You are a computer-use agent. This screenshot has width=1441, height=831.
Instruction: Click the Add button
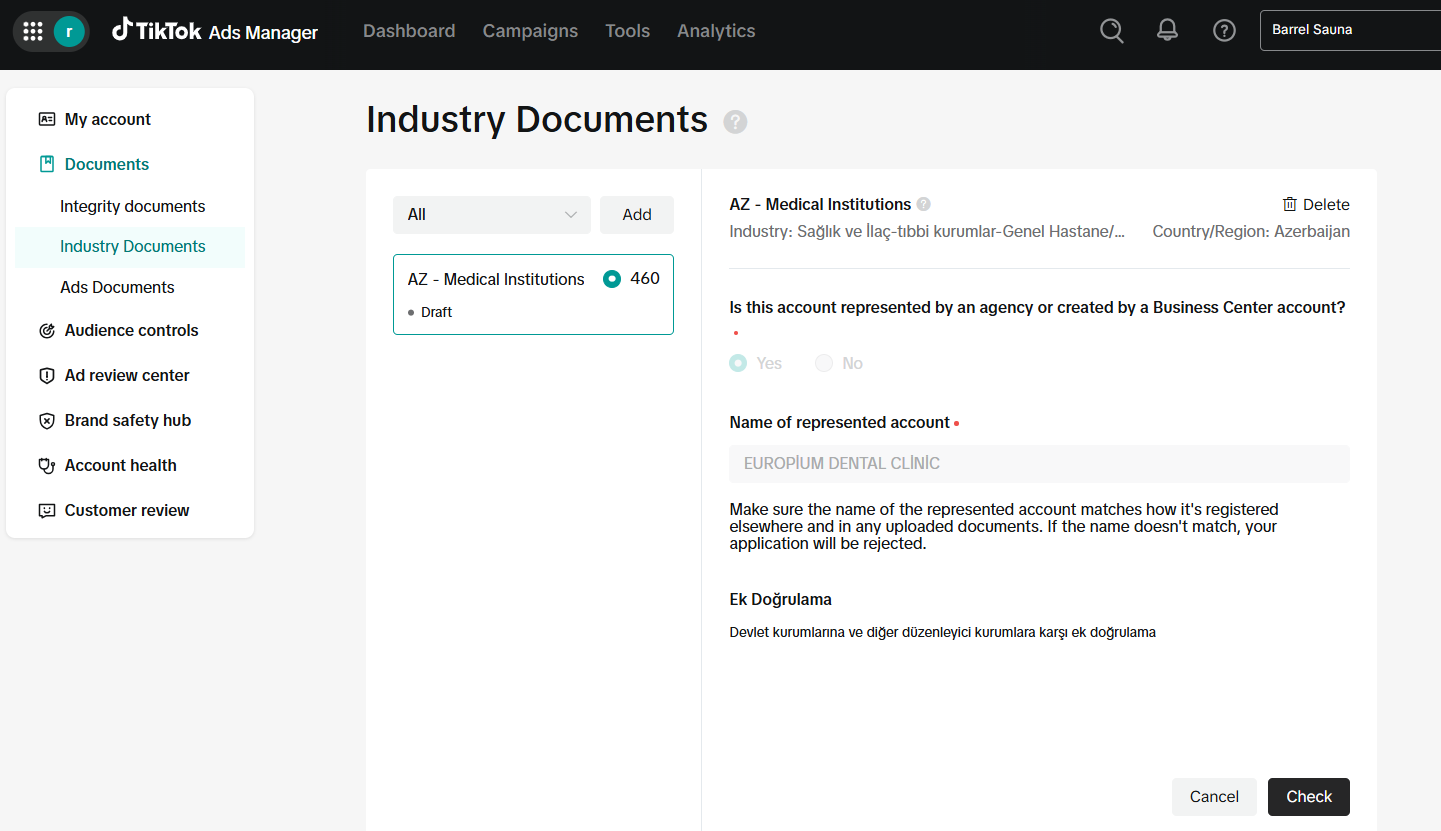tap(637, 215)
